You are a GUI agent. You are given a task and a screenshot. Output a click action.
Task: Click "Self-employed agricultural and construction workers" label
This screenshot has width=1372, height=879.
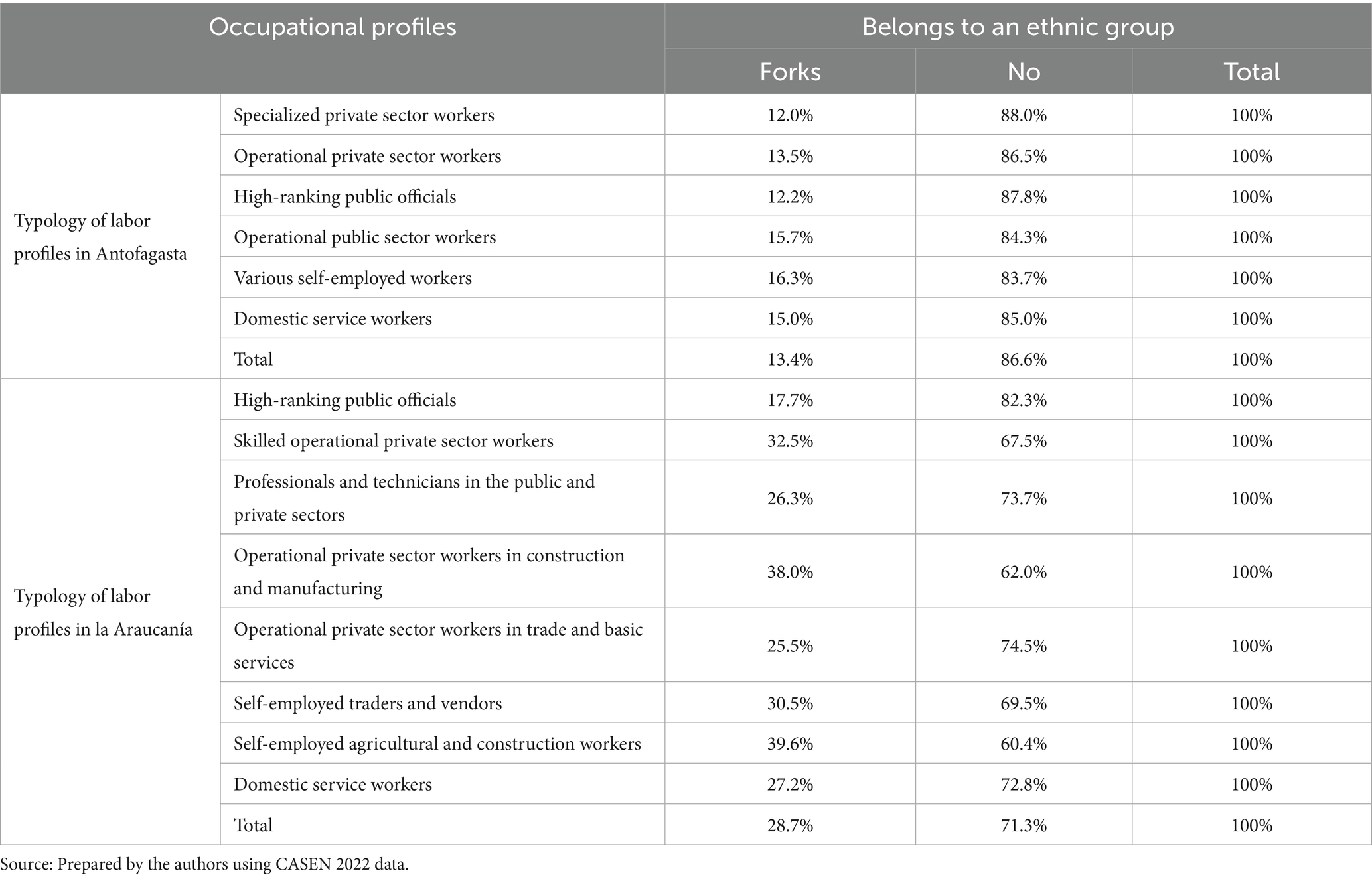click(x=437, y=744)
